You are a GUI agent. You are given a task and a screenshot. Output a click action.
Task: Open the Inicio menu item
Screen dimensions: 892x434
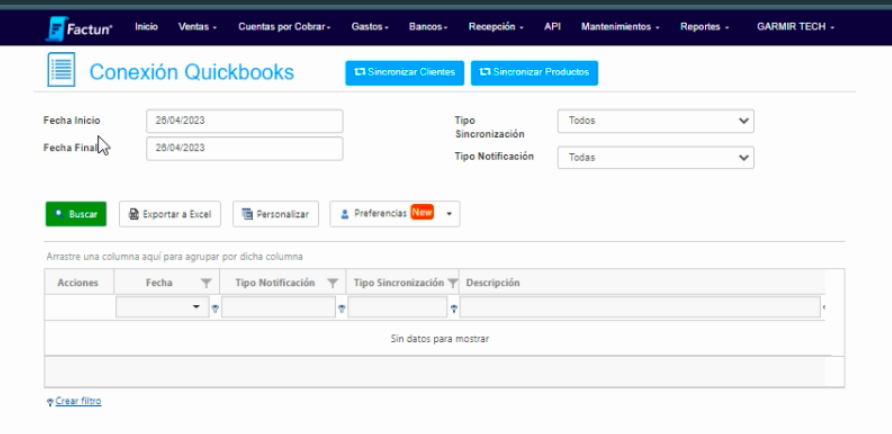[146, 27]
